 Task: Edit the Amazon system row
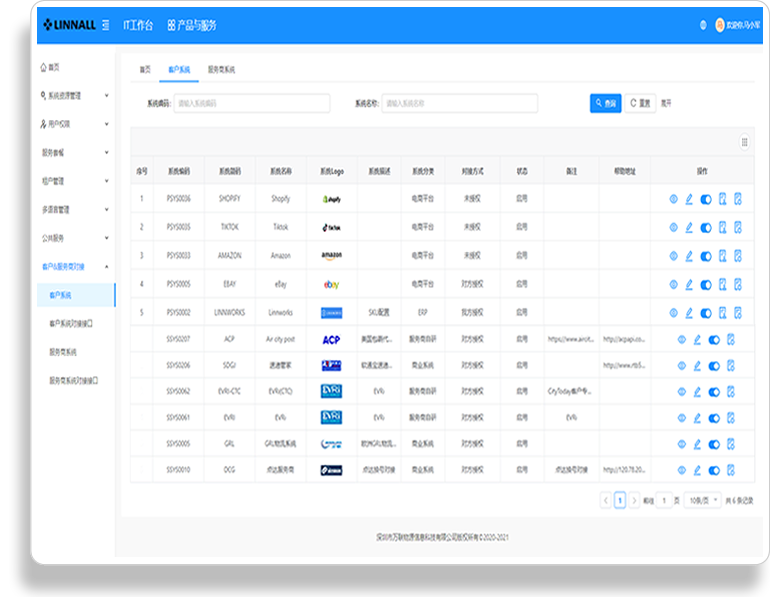click(689, 256)
